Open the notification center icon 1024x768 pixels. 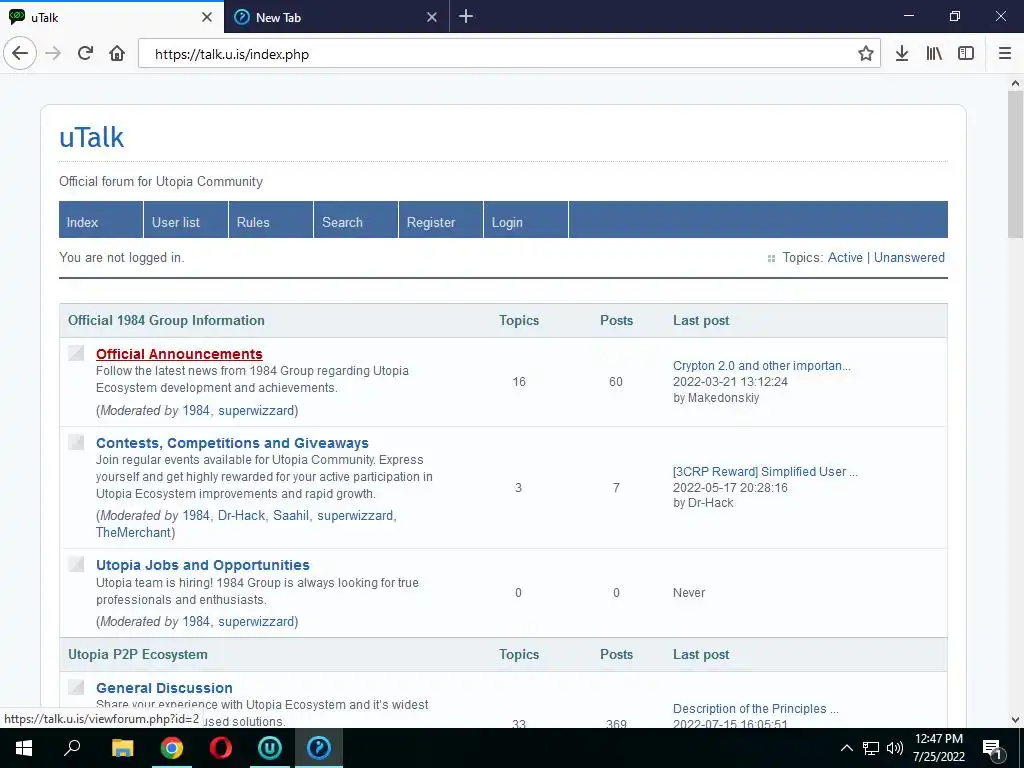992,749
